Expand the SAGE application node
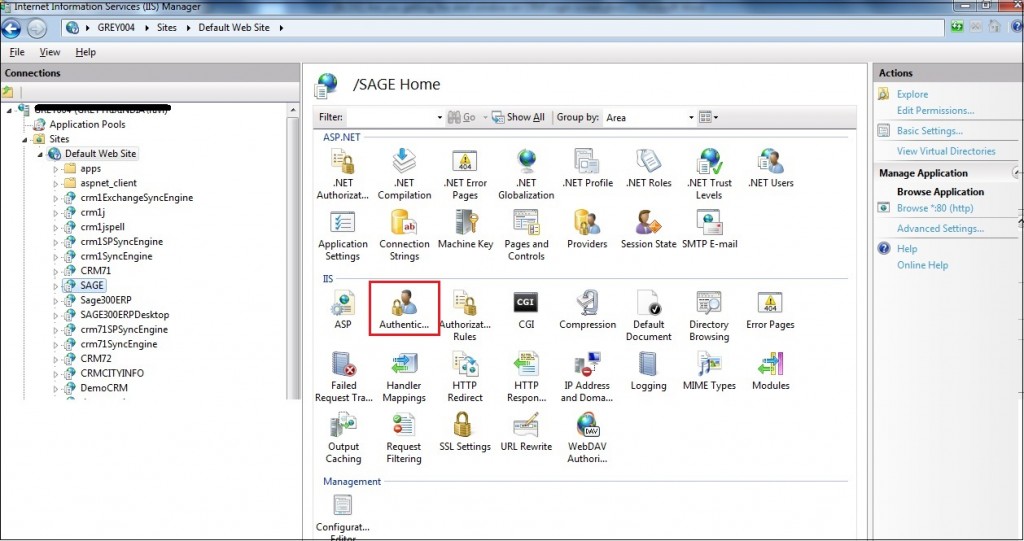Screen dimensions: 1024x541 pos(56,286)
